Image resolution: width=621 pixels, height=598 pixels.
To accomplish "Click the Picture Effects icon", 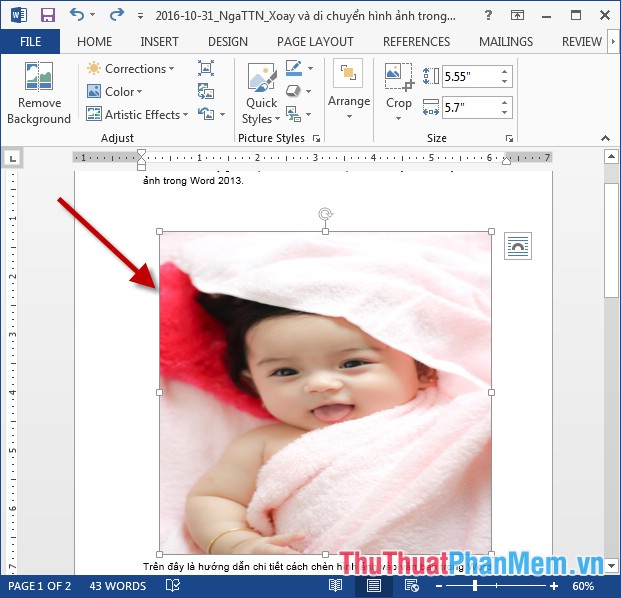I will click(293, 91).
